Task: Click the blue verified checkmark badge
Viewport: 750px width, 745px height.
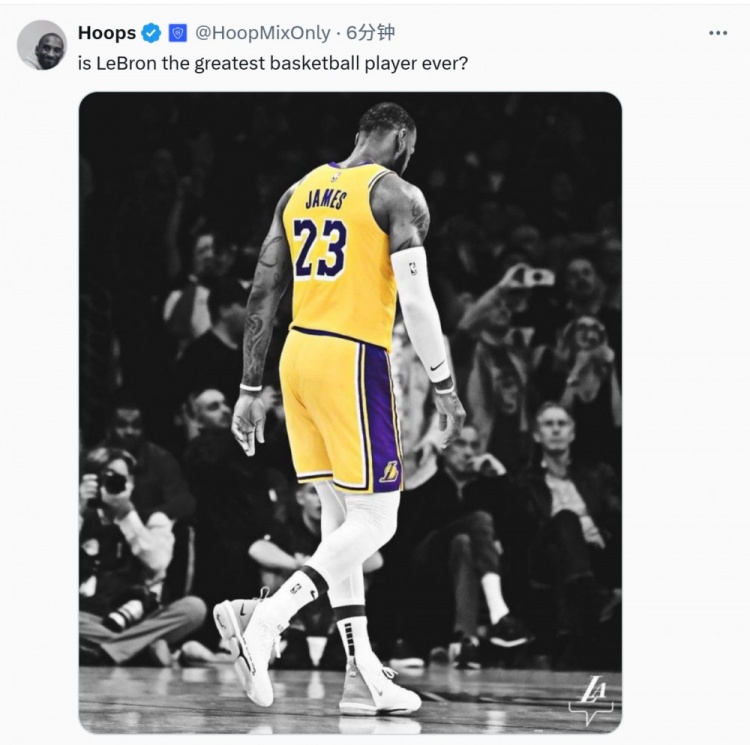Action: [x=151, y=33]
